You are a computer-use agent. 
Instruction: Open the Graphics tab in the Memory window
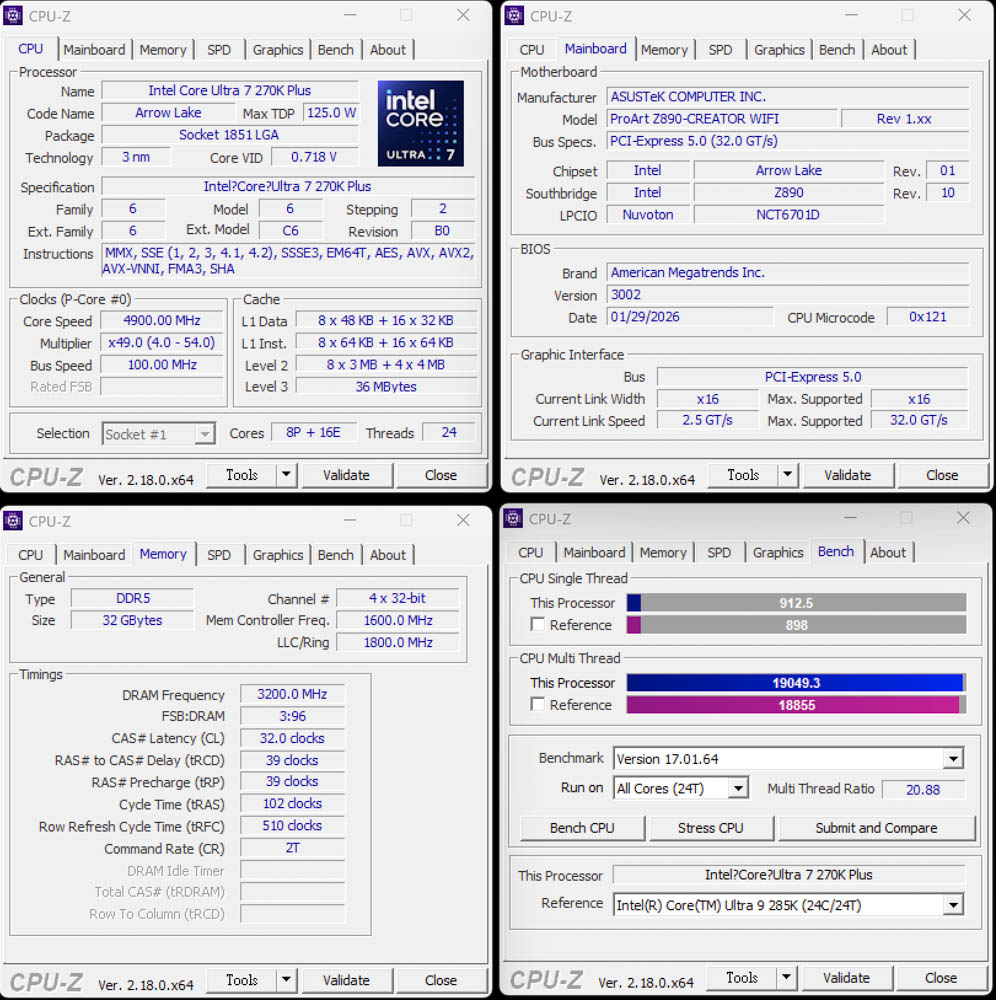(277, 555)
